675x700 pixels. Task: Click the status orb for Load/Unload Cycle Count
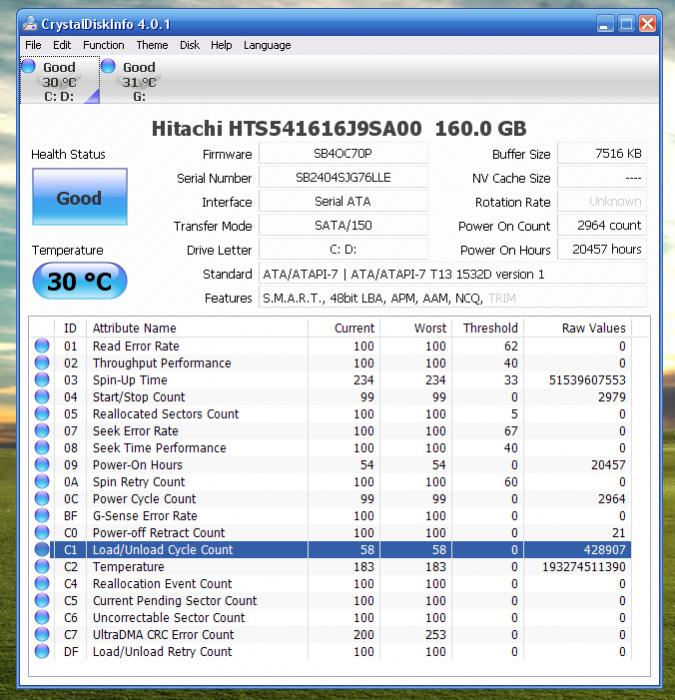42,550
